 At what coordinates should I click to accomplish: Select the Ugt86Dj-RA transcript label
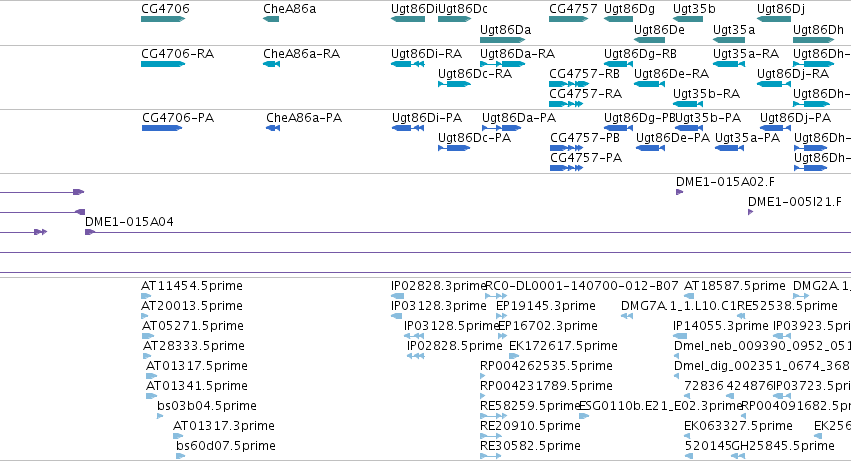[793, 74]
